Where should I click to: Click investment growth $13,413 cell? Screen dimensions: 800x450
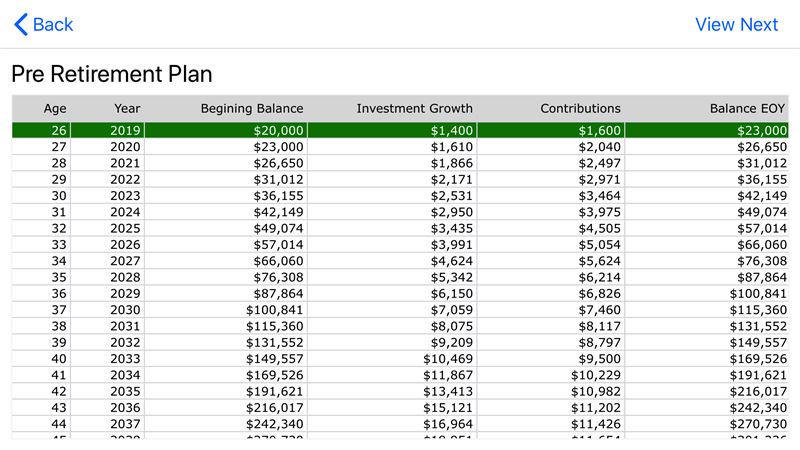point(392,391)
